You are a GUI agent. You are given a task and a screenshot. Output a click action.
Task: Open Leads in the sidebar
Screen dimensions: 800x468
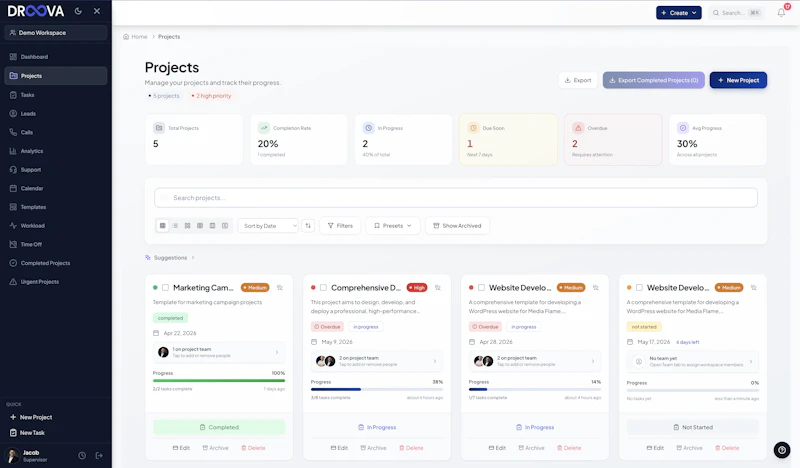pos(56,114)
